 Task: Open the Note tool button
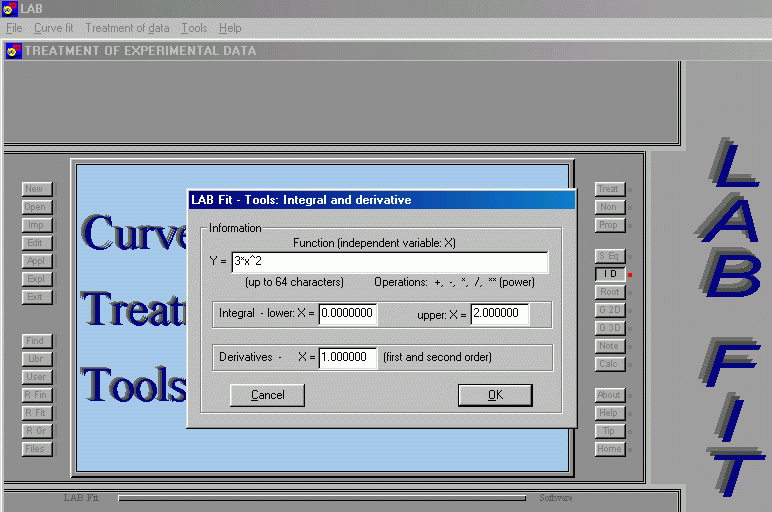609,346
